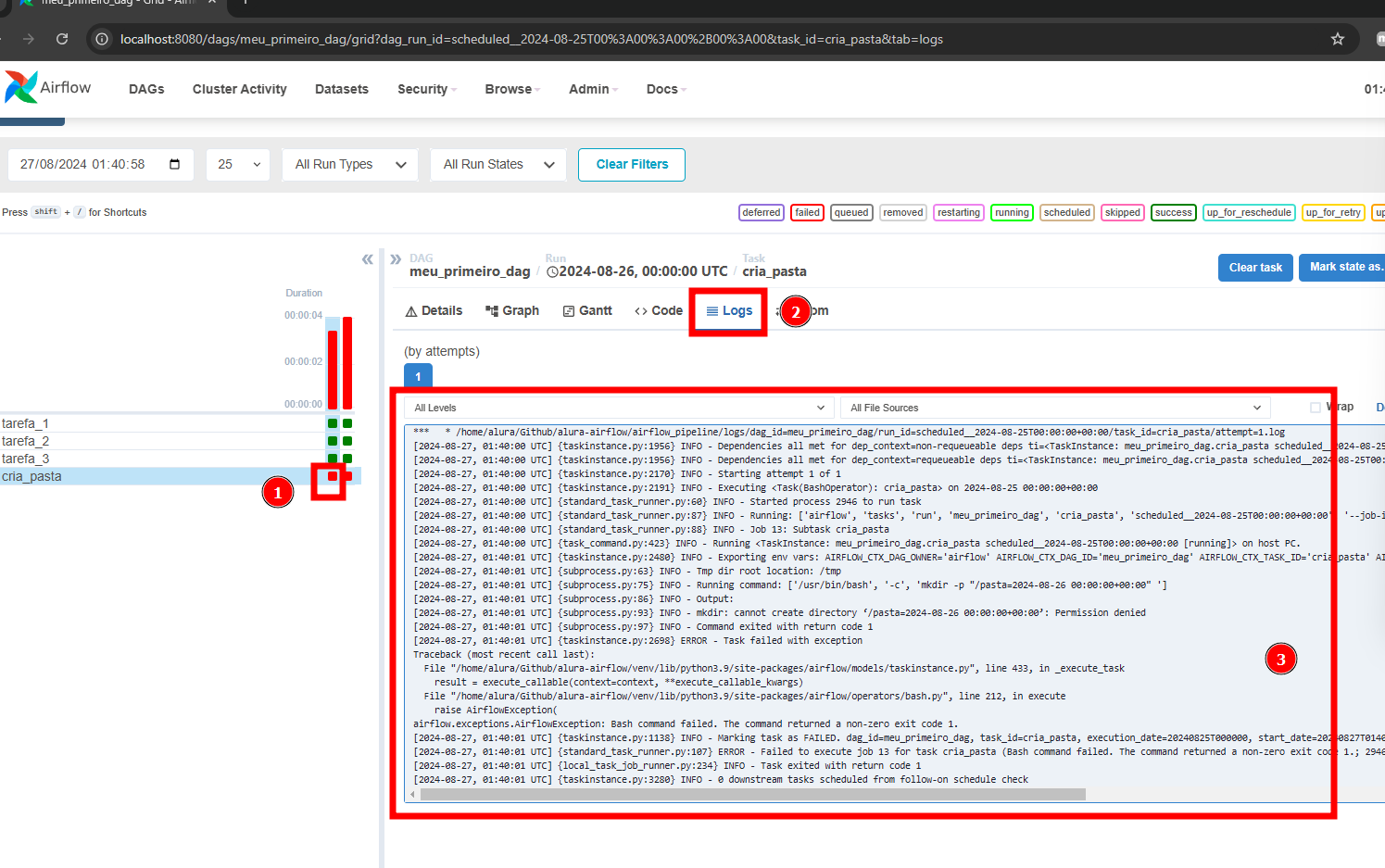1385x868 pixels.
Task: View site information icon in address bar
Action: 102,39
